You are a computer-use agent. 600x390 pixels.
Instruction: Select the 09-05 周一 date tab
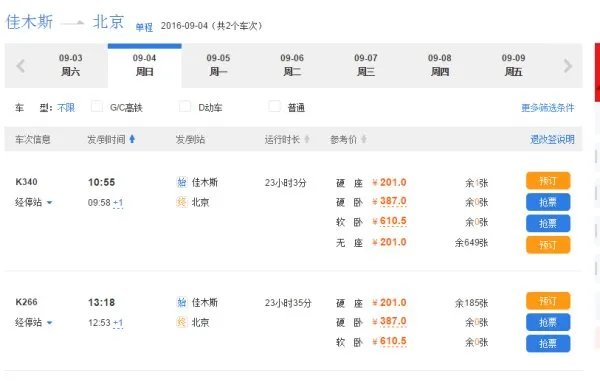click(218, 65)
